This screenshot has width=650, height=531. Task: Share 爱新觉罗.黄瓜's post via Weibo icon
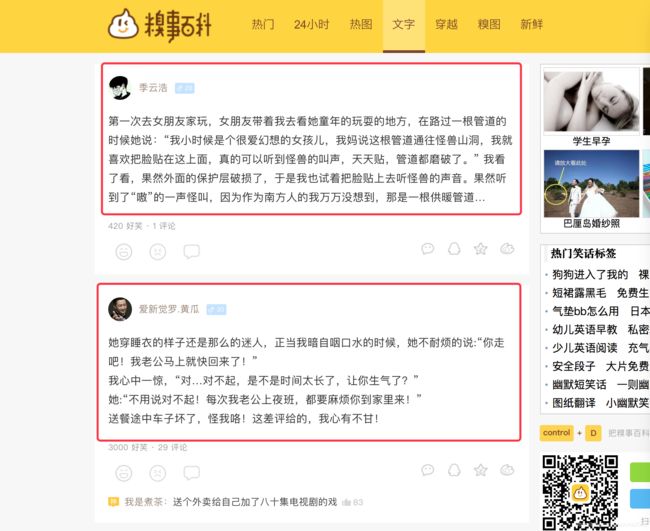coord(507,470)
